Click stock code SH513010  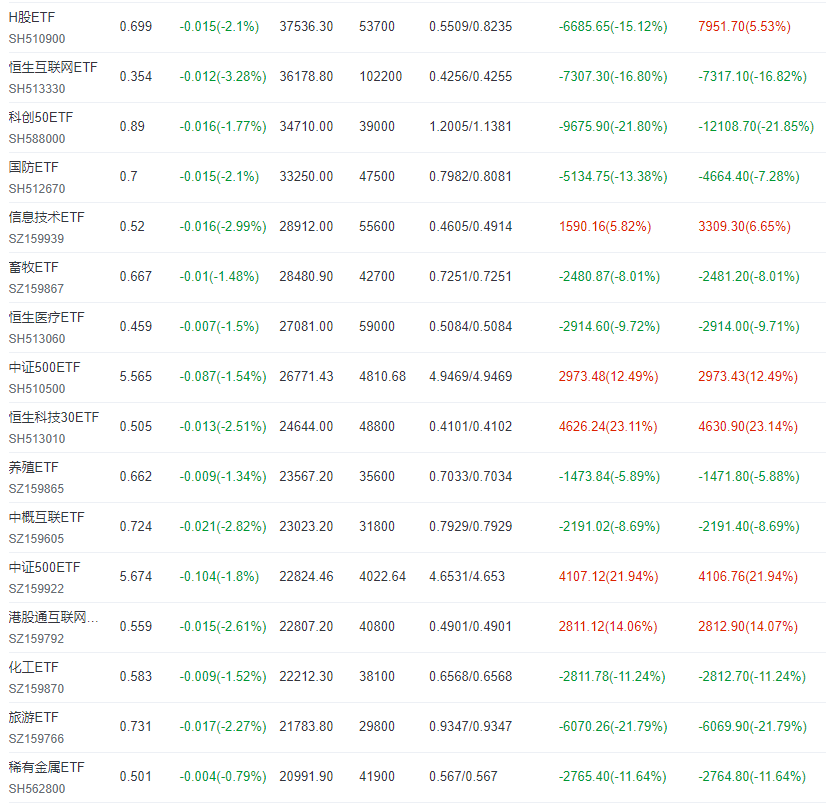[x=37, y=439]
